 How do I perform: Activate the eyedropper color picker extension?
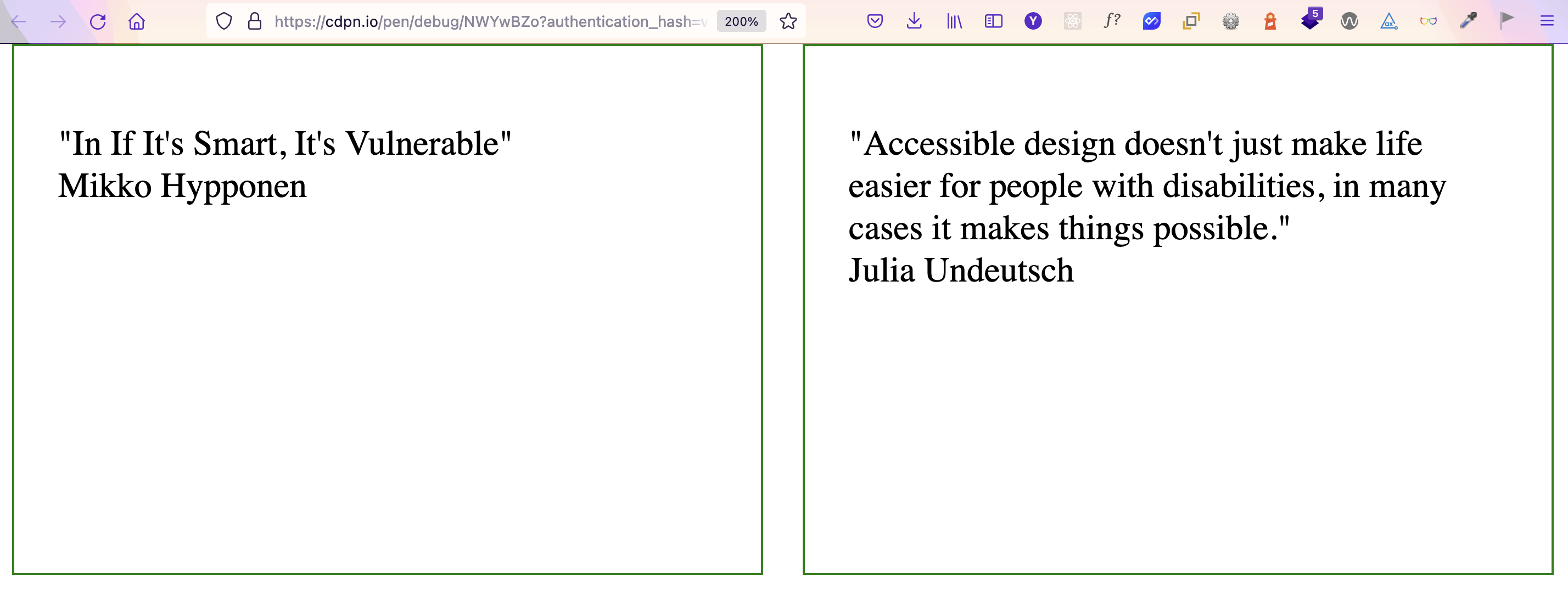pos(1468,21)
